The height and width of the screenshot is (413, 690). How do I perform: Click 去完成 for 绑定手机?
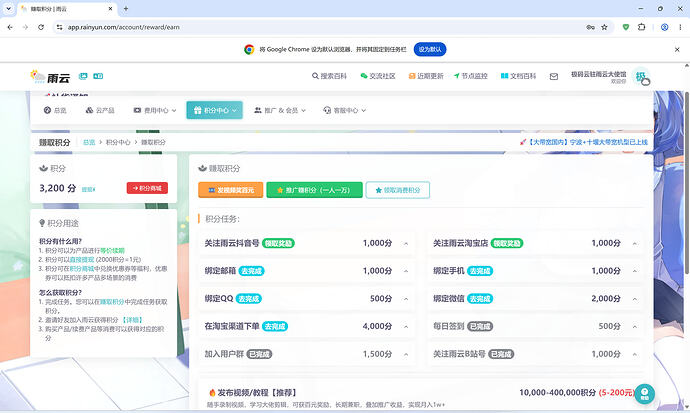coord(480,271)
